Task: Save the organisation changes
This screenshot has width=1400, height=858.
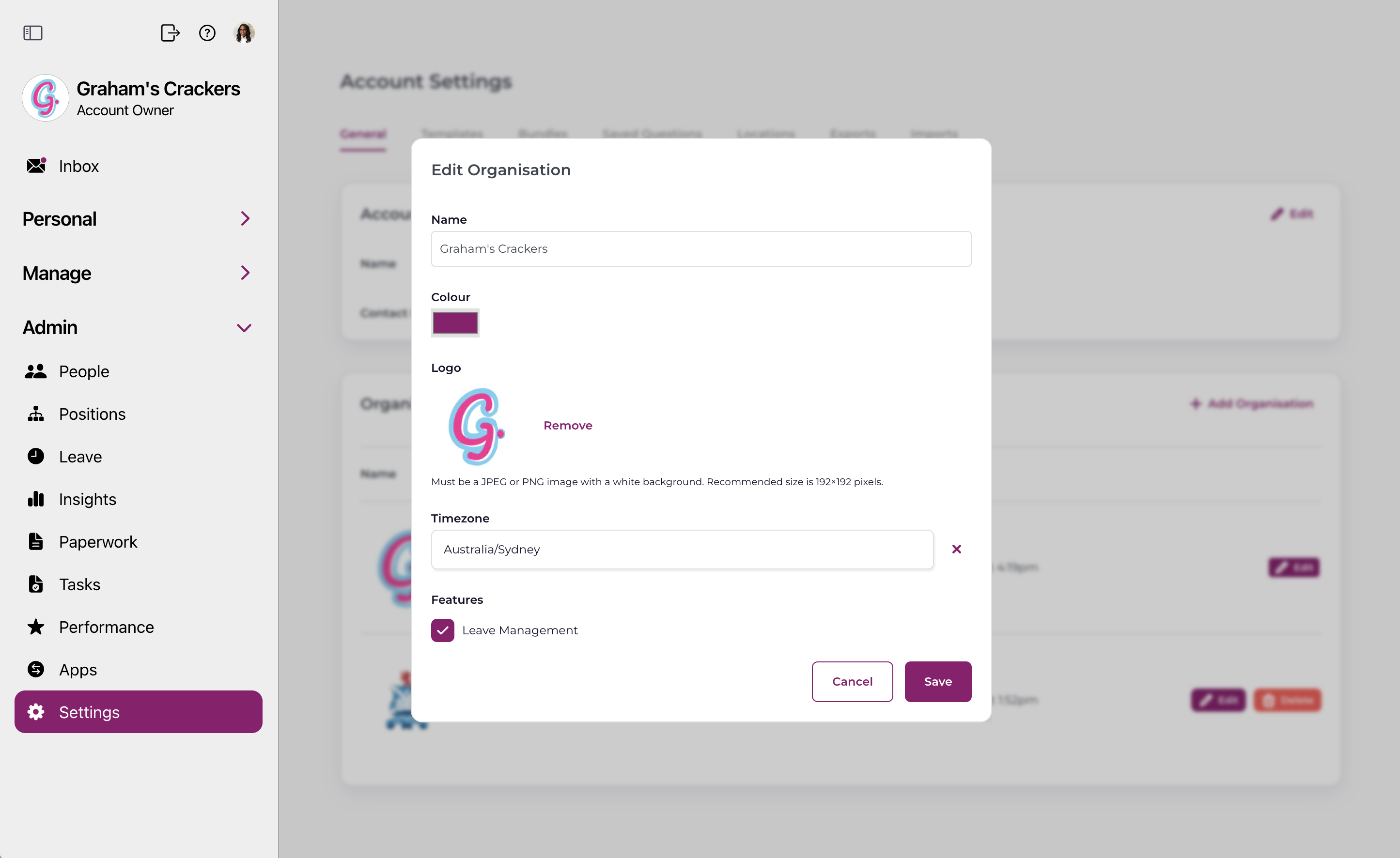Action: pyautogui.click(x=937, y=681)
